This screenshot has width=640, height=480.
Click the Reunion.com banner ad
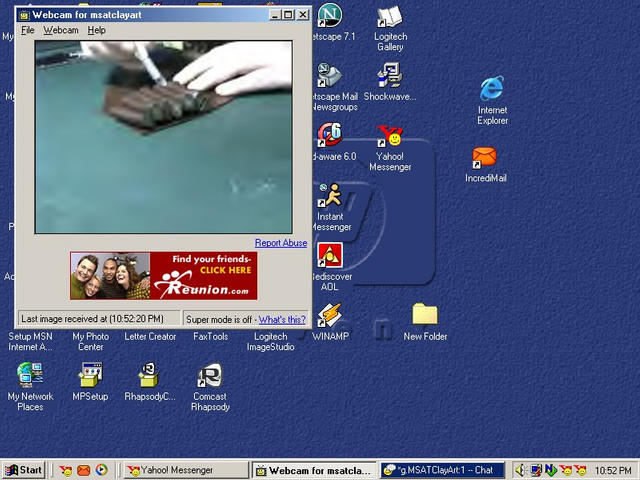(x=164, y=276)
